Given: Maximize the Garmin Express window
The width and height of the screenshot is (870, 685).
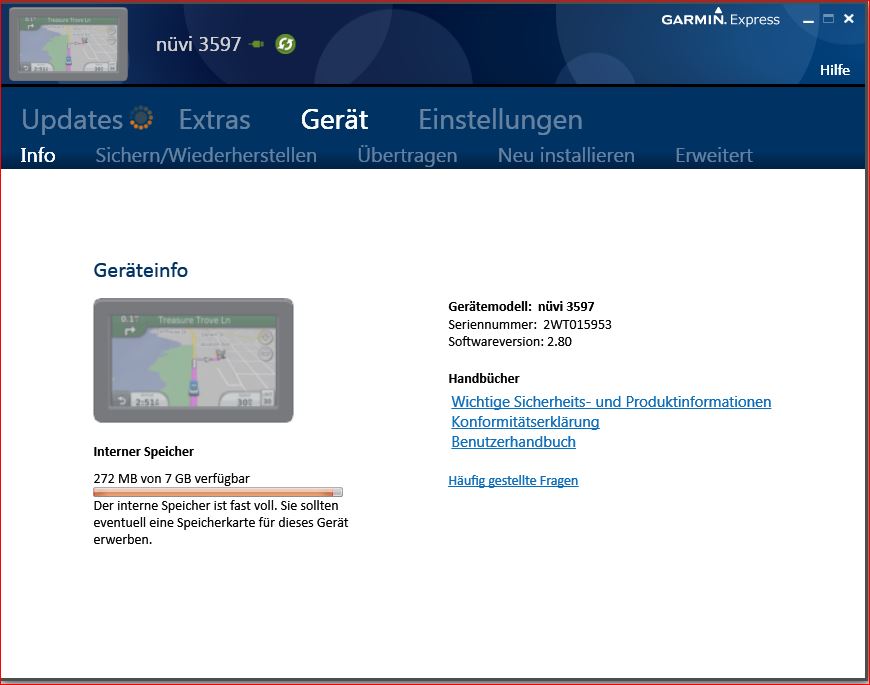Looking at the screenshot, I should point(828,19).
